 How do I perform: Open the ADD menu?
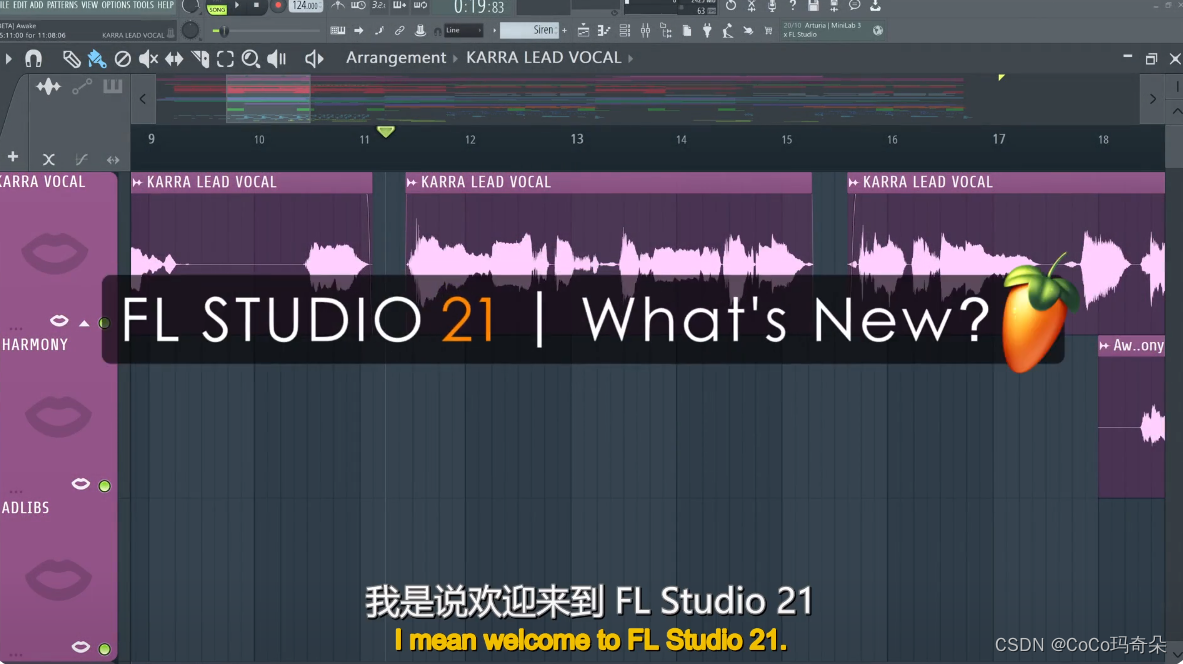point(36,5)
